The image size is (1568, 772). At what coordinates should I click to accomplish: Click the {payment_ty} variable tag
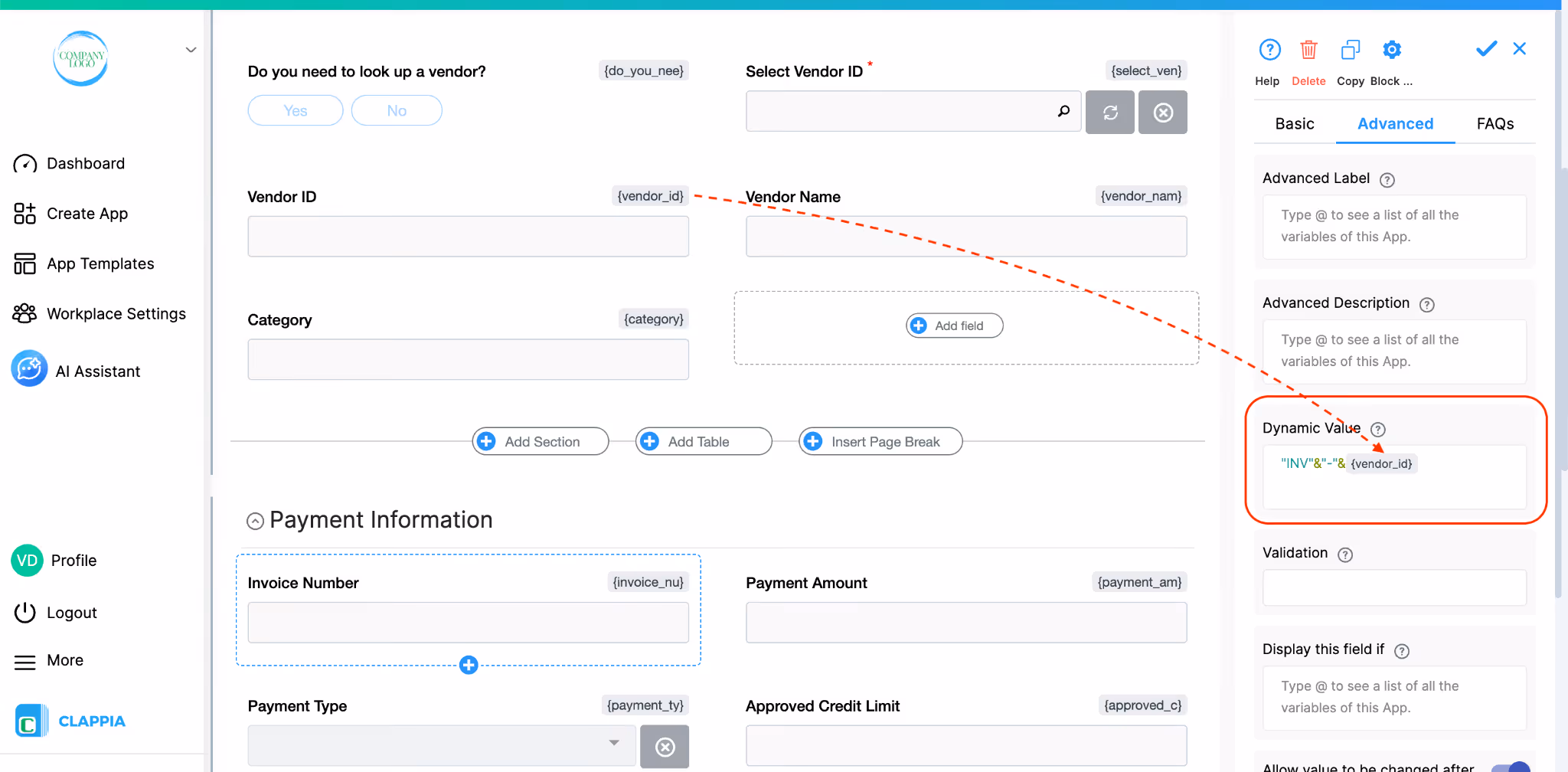coord(645,705)
